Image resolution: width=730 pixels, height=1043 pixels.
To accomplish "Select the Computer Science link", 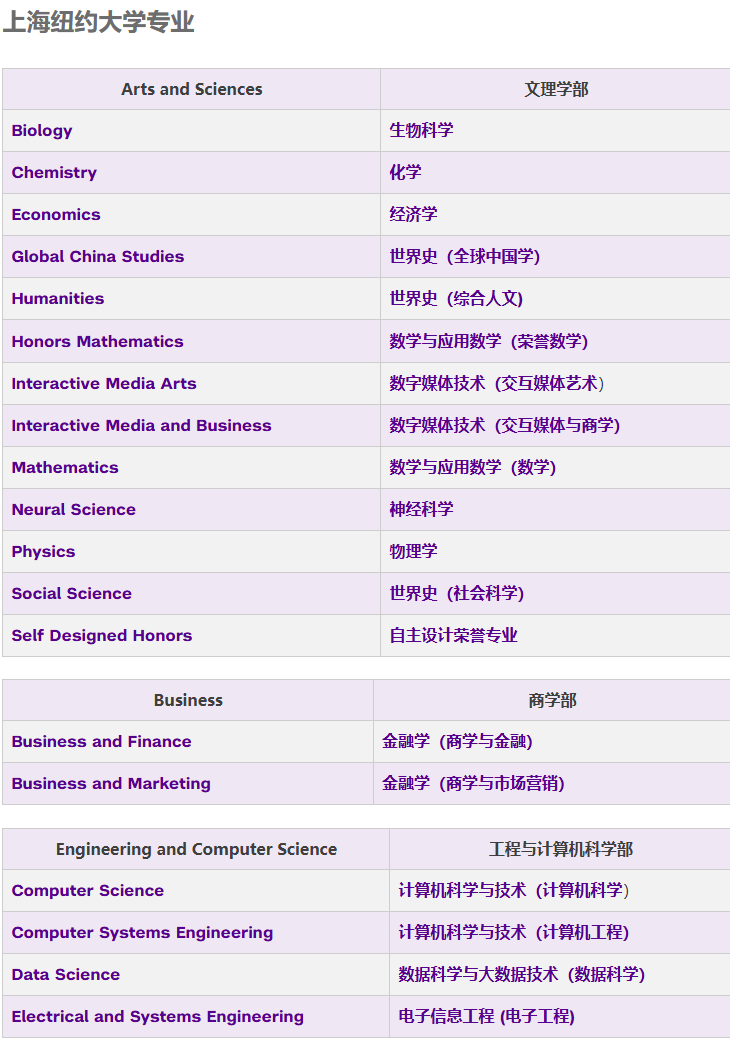I will pyautogui.click(x=88, y=890).
